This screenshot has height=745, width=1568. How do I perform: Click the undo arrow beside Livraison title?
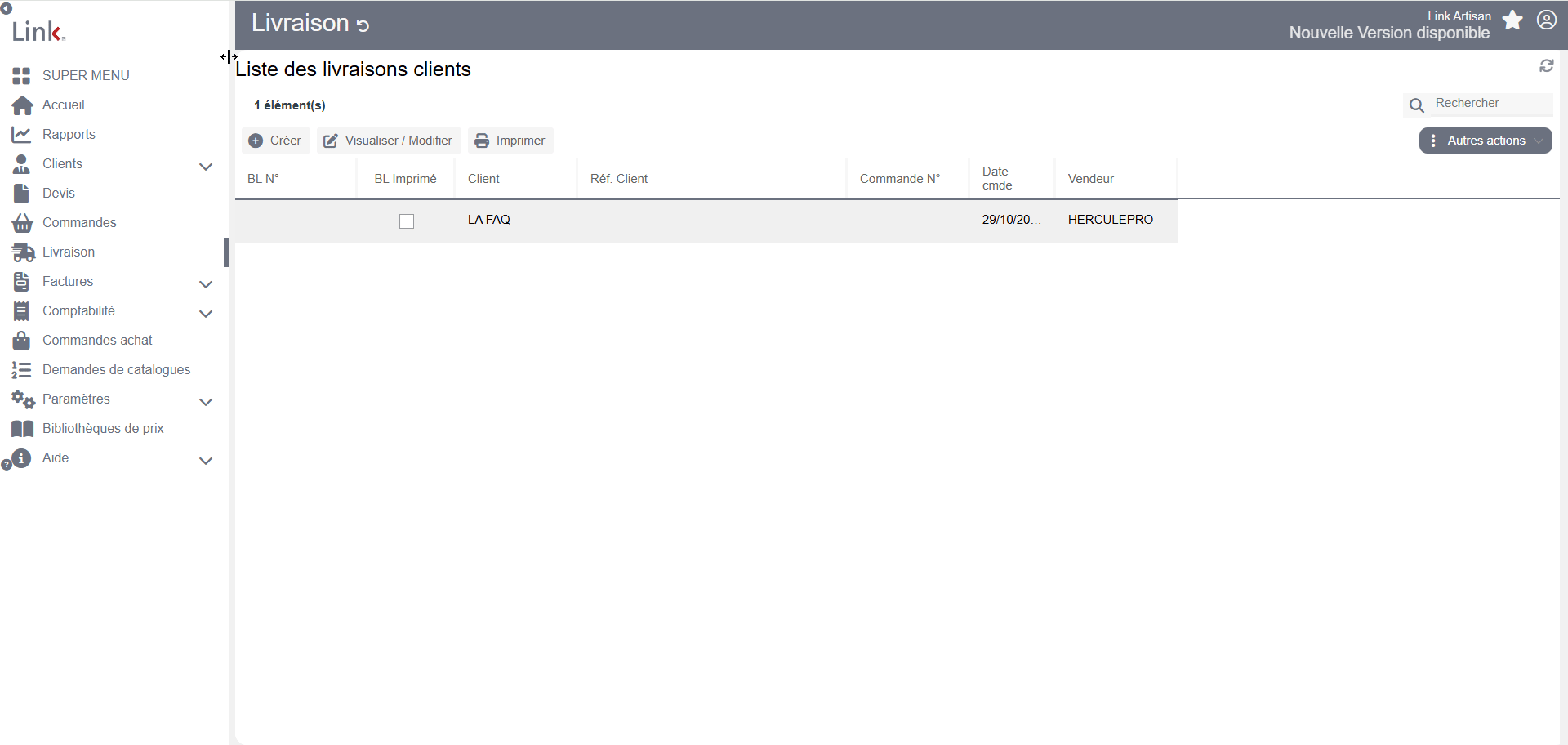(363, 25)
